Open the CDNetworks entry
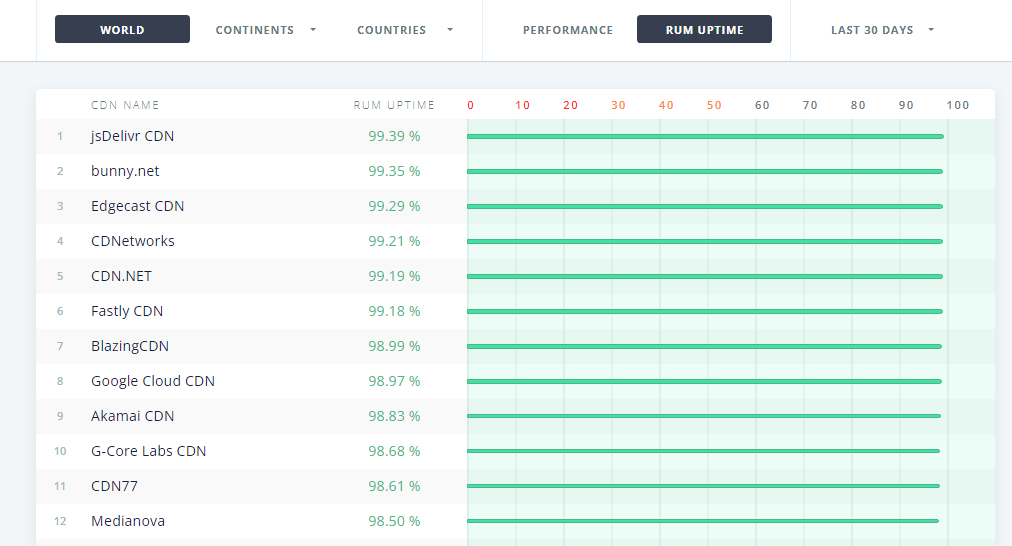 [x=132, y=241]
